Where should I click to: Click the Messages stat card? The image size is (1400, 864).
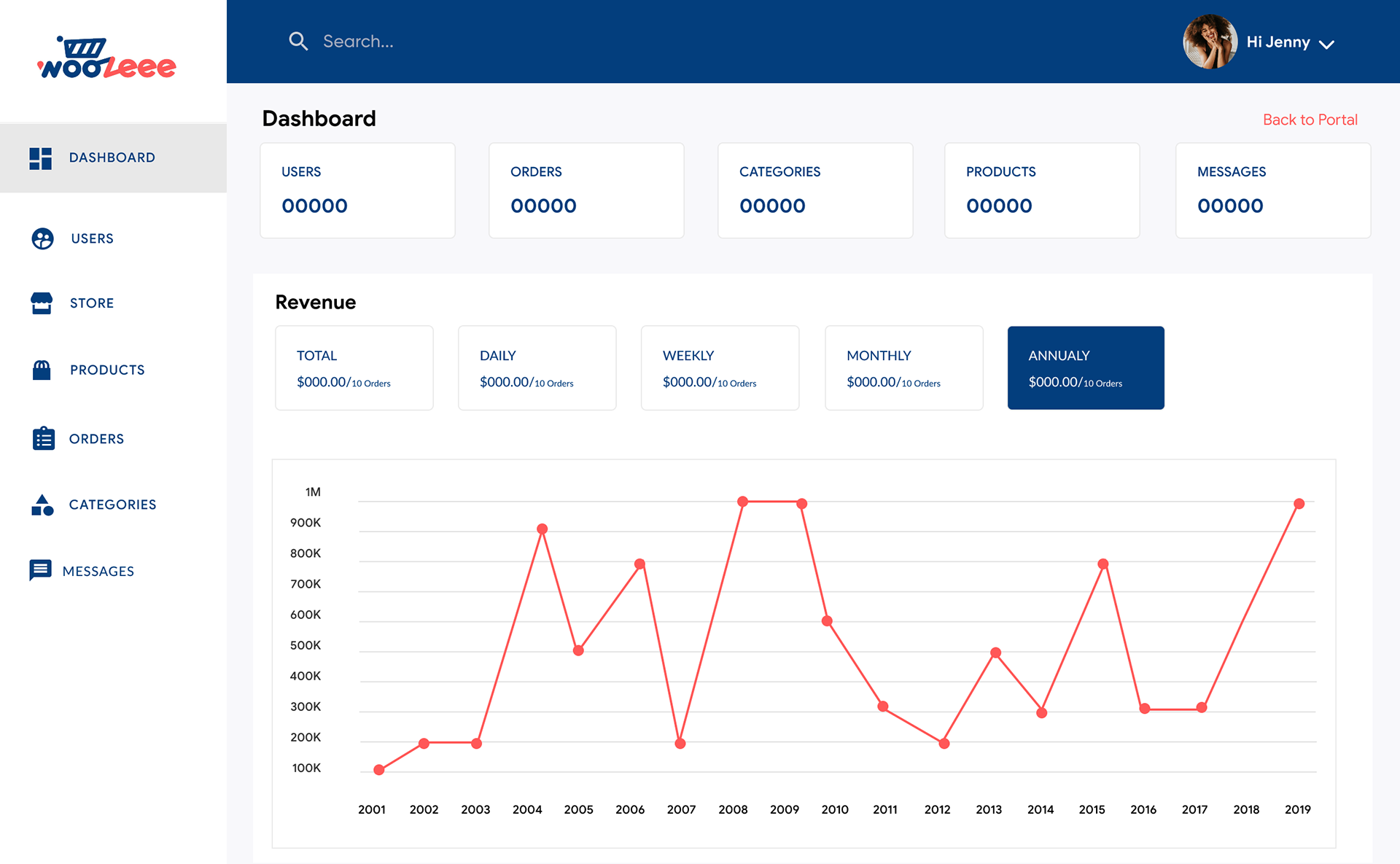1272,190
